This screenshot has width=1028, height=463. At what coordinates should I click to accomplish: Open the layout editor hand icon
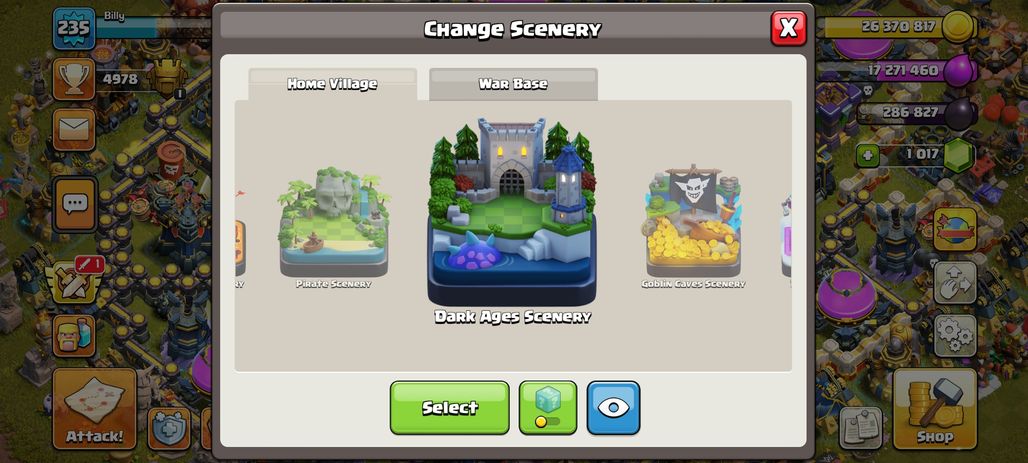click(x=955, y=282)
